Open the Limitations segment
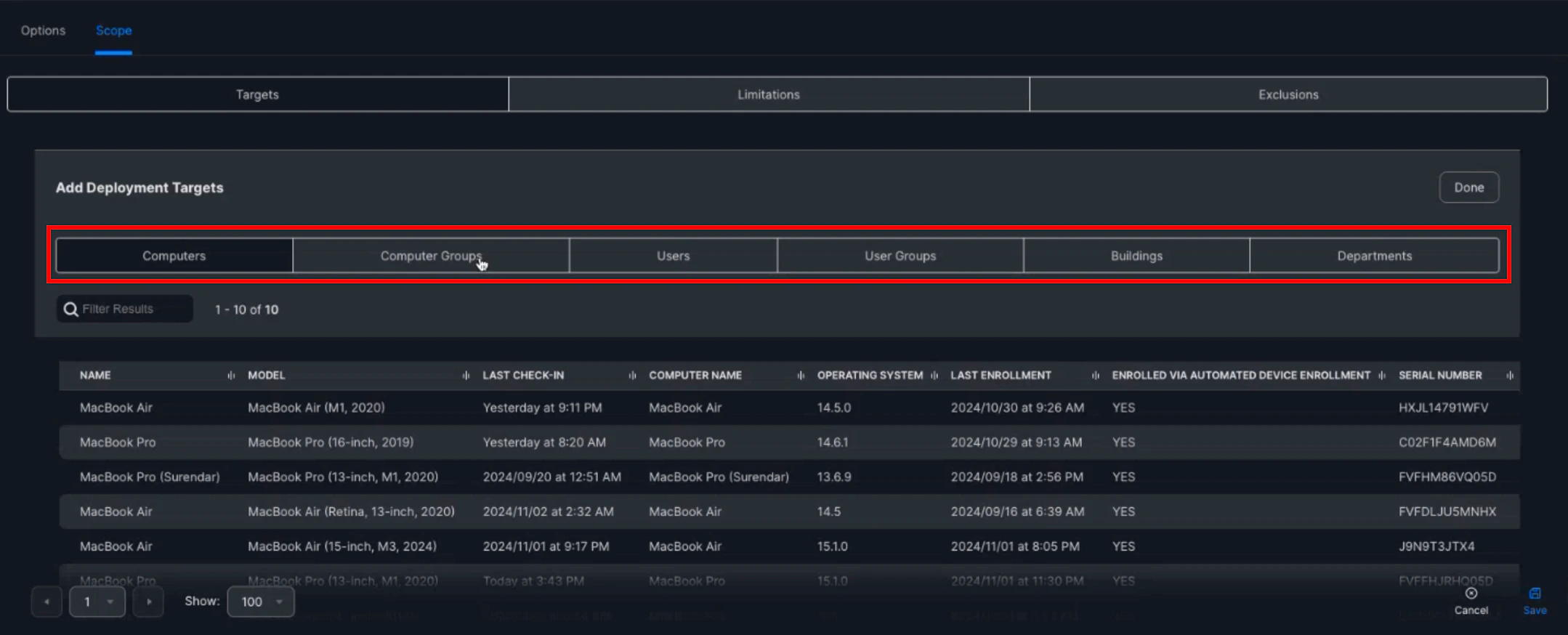This screenshot has height=635, width=1568. tap(768, 94)
